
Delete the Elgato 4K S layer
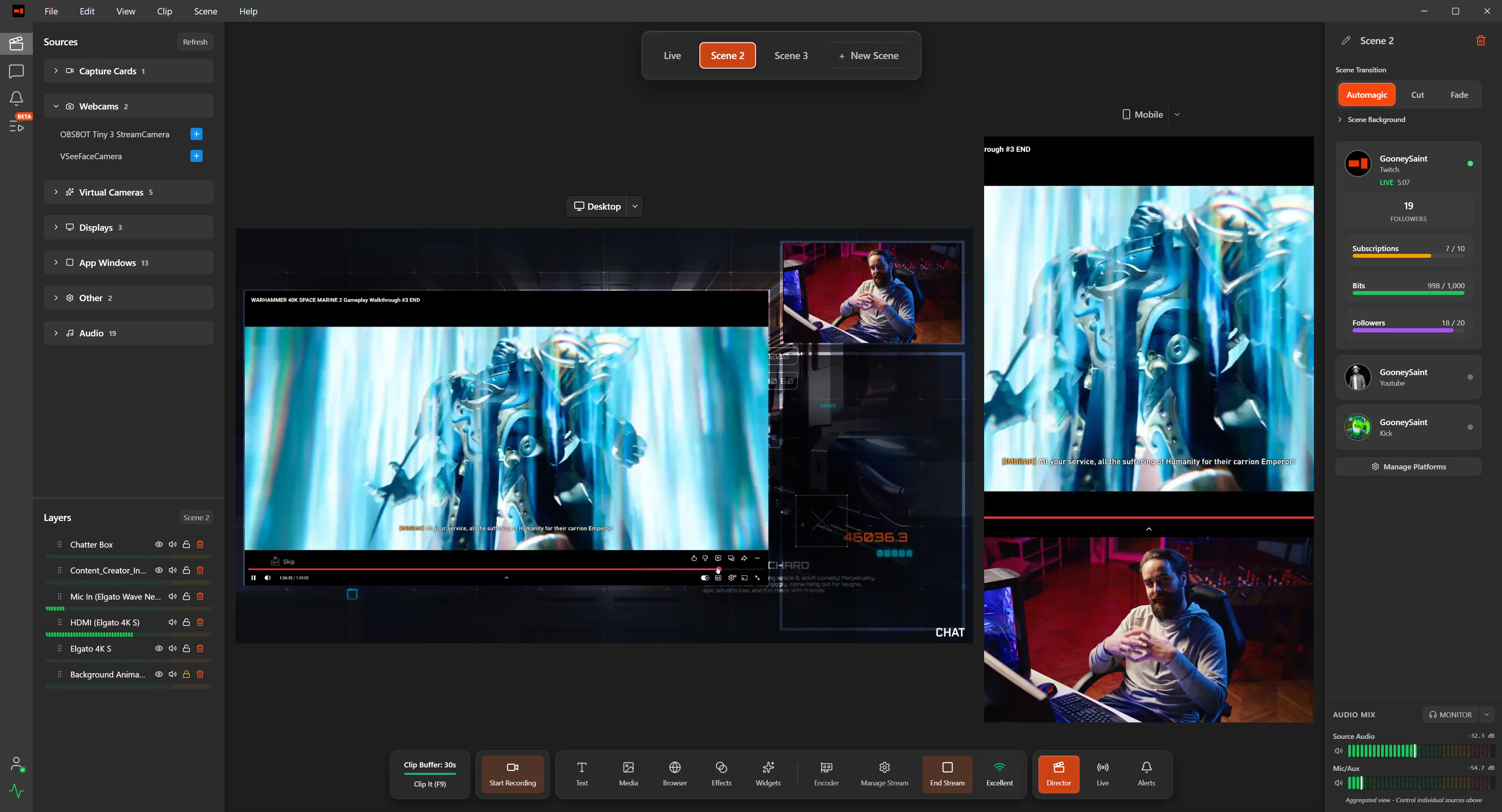[200, 648]
